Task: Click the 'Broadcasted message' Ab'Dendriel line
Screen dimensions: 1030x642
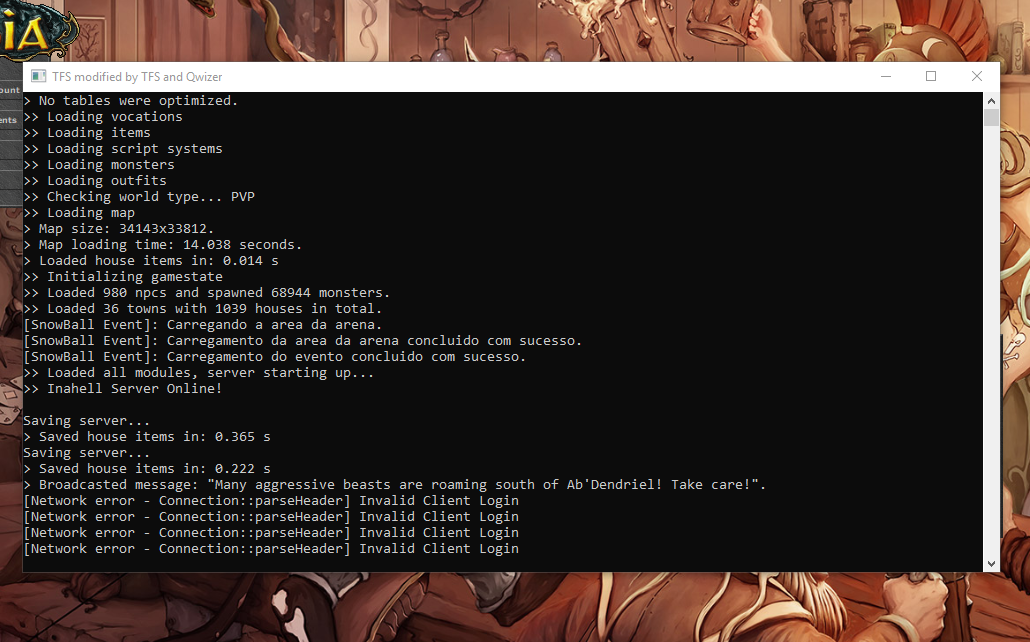Action: (x=395, y=484)
